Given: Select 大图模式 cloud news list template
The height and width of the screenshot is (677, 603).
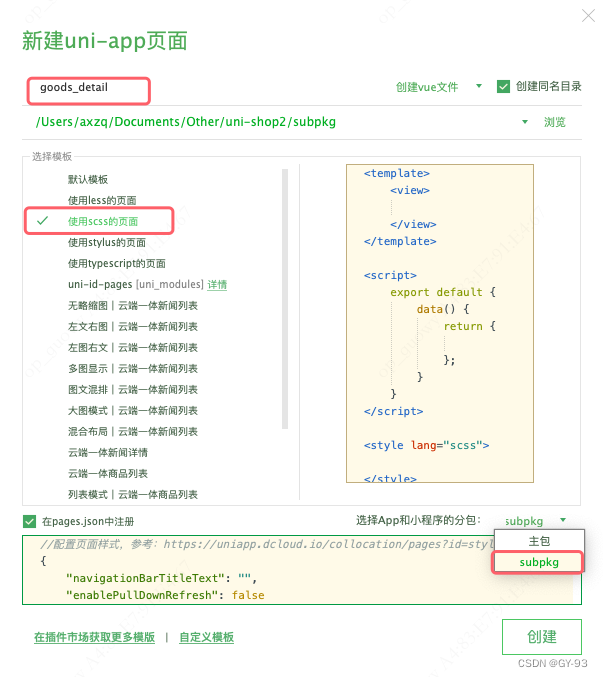Looking at the screenshot, I should tap(133, 411).
